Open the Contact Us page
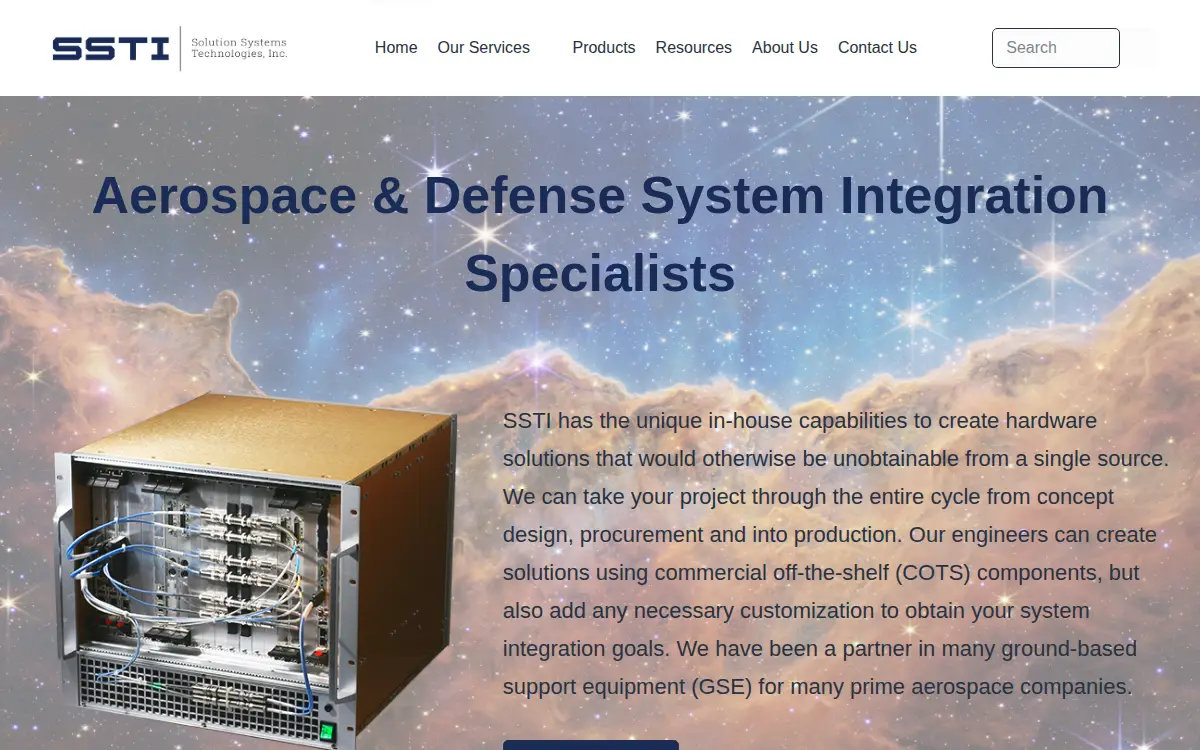Screen dimensions: 1200x750 [x=877, y=48]
